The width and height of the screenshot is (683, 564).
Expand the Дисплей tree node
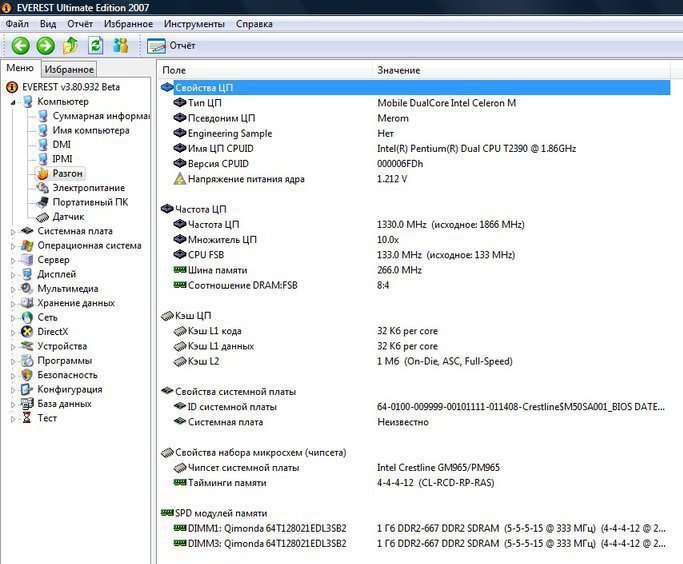point(13,275)
